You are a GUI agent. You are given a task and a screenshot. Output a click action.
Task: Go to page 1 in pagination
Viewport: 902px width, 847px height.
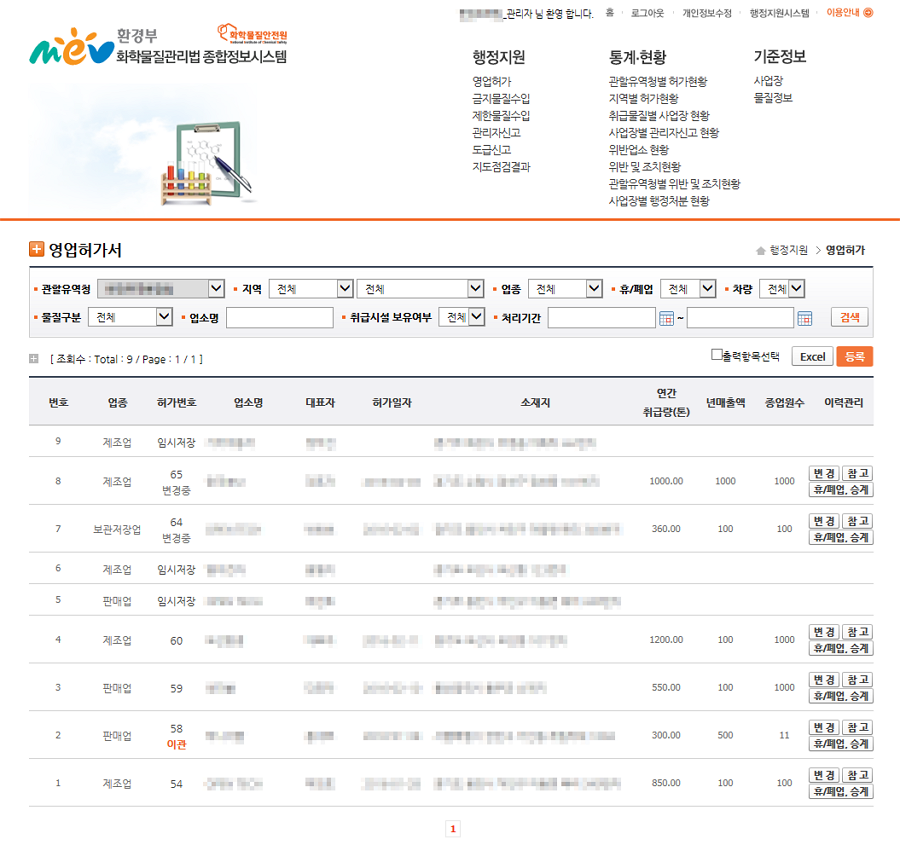453,829
